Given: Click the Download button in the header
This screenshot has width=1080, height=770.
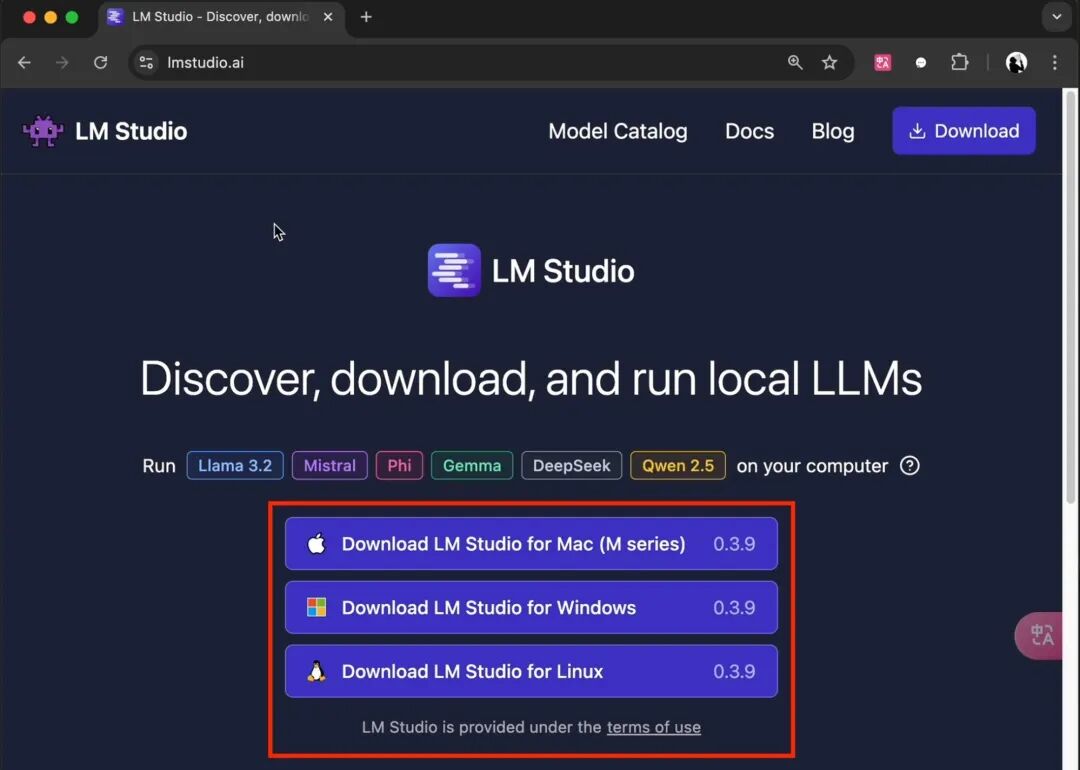Looking at the screenshot, I should click(964, 131).
